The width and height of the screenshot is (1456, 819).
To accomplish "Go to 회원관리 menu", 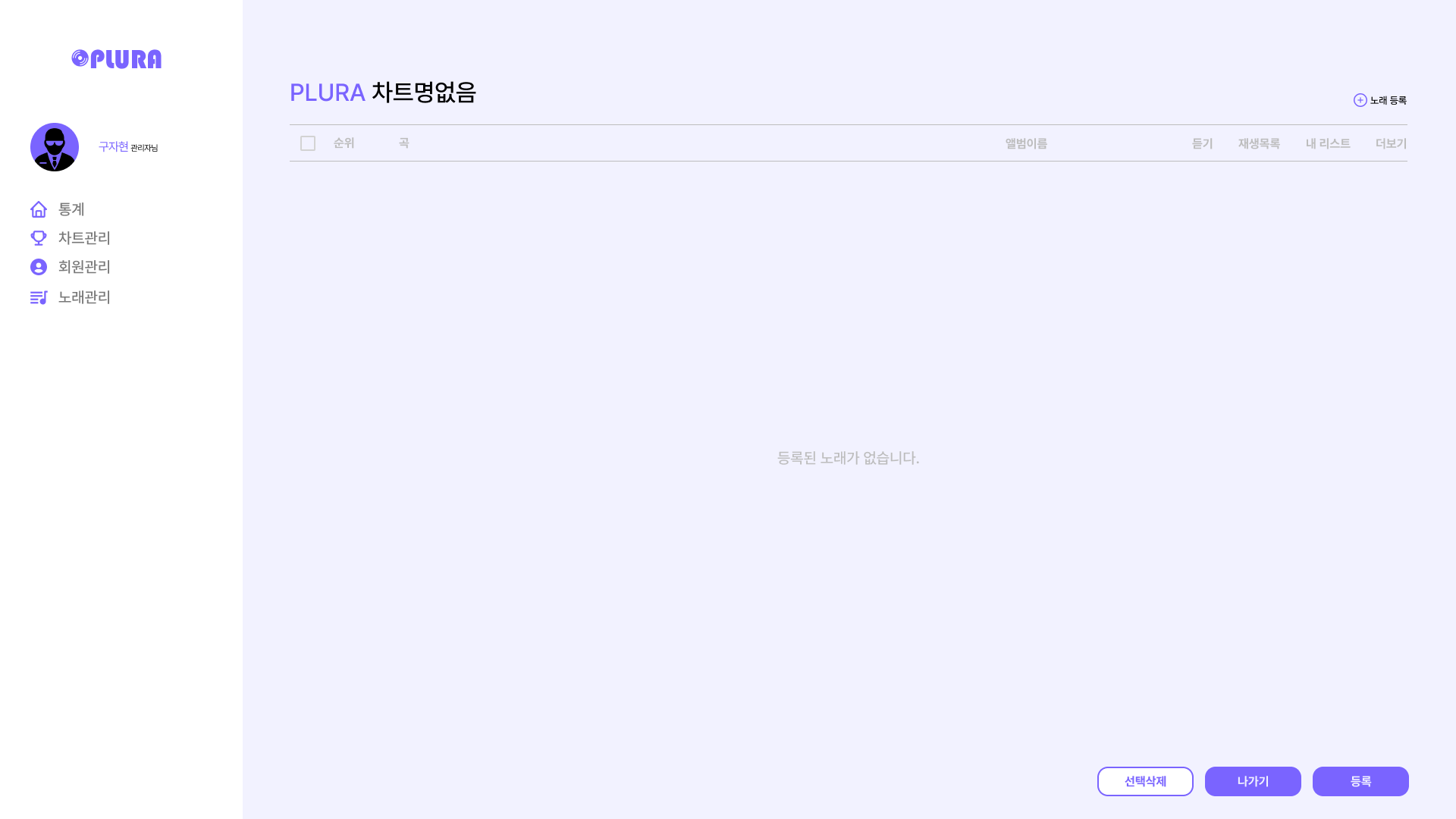I will (84, 267).
